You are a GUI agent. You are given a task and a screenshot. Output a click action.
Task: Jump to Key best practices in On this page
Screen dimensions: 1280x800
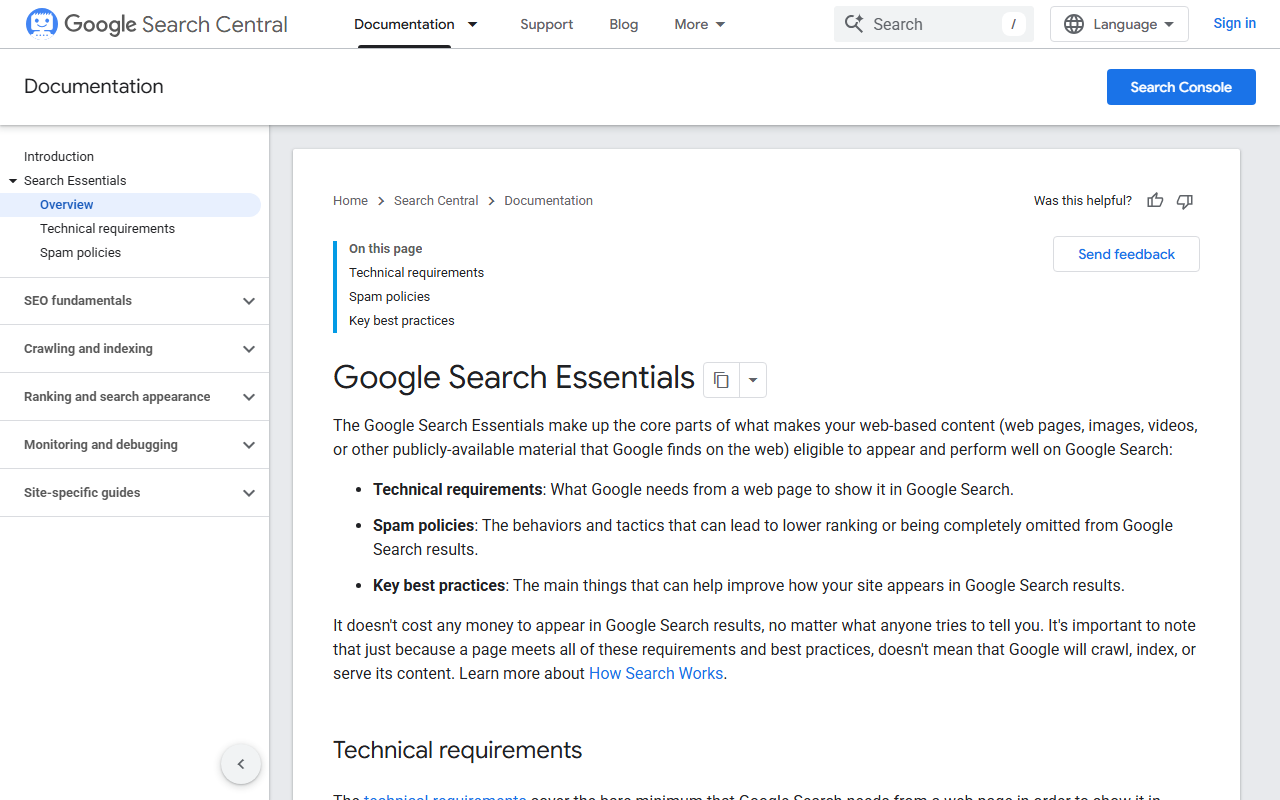pyautogui.click(x=401, y=321)
